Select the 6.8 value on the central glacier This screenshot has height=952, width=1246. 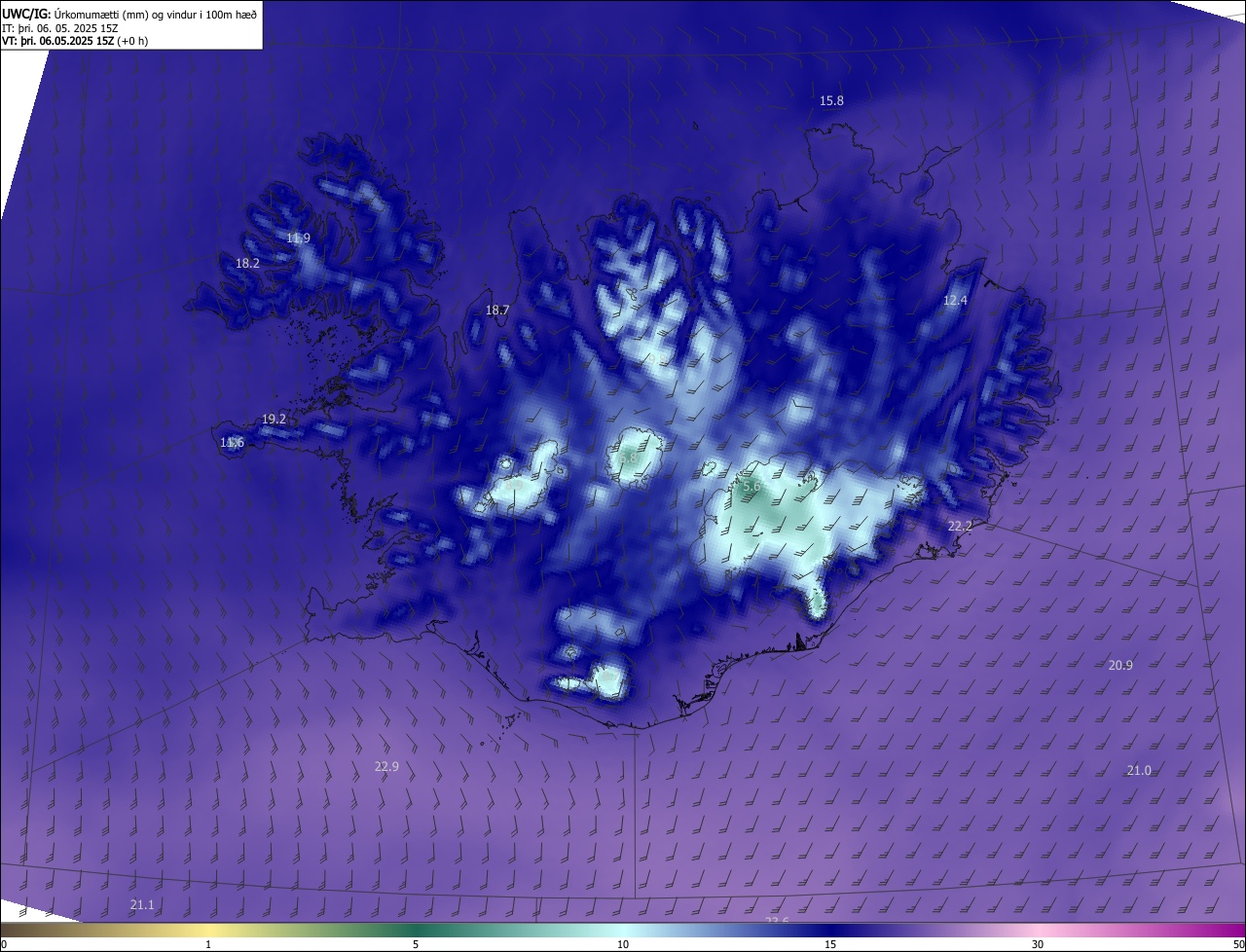point(628,457)
